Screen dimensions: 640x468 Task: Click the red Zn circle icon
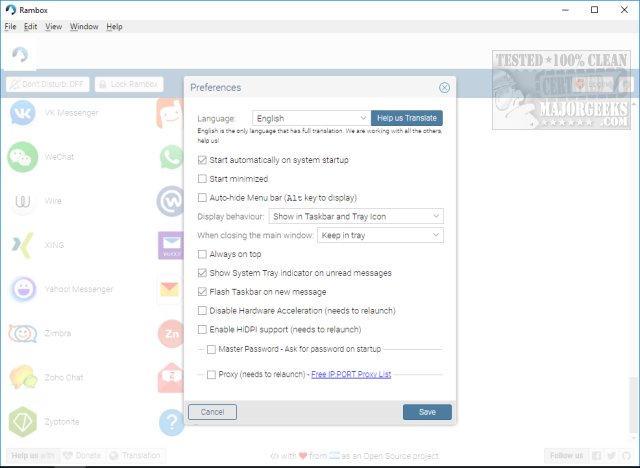tap(171, 333)
